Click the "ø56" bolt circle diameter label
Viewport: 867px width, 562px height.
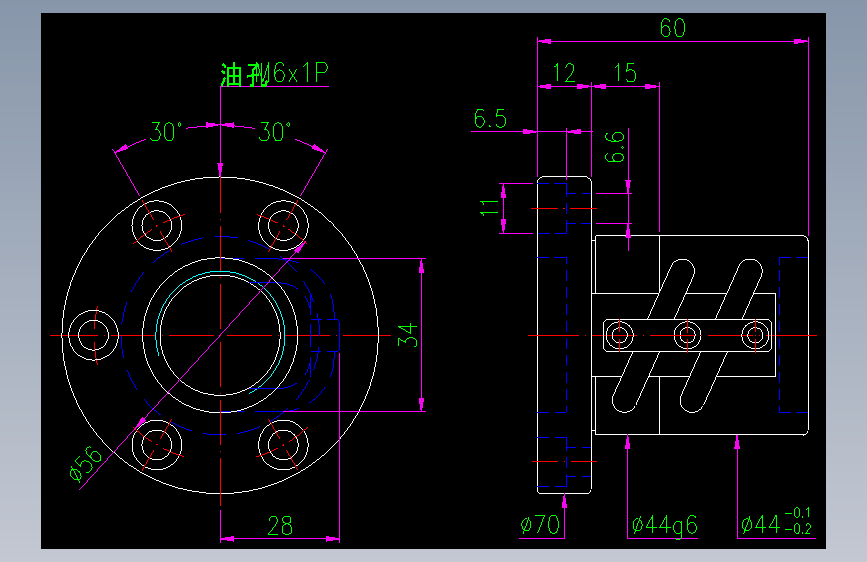pos(86,464)
